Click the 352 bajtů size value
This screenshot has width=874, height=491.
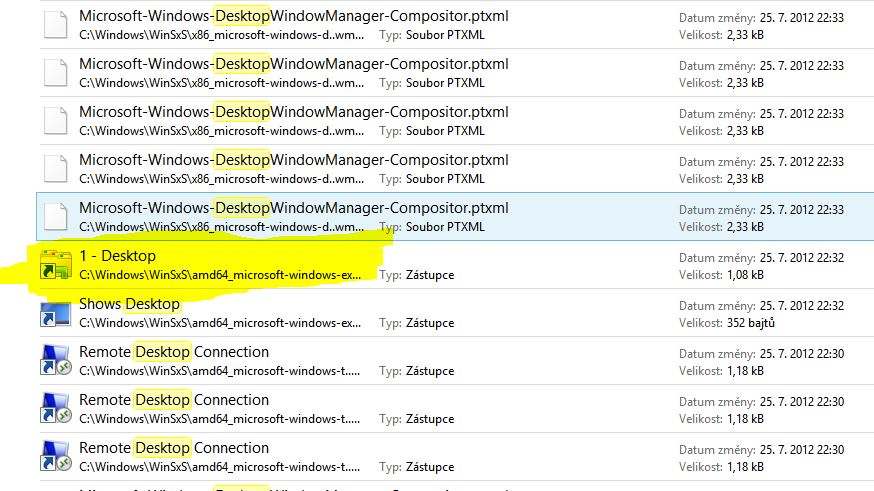click(x=753, y=323)
